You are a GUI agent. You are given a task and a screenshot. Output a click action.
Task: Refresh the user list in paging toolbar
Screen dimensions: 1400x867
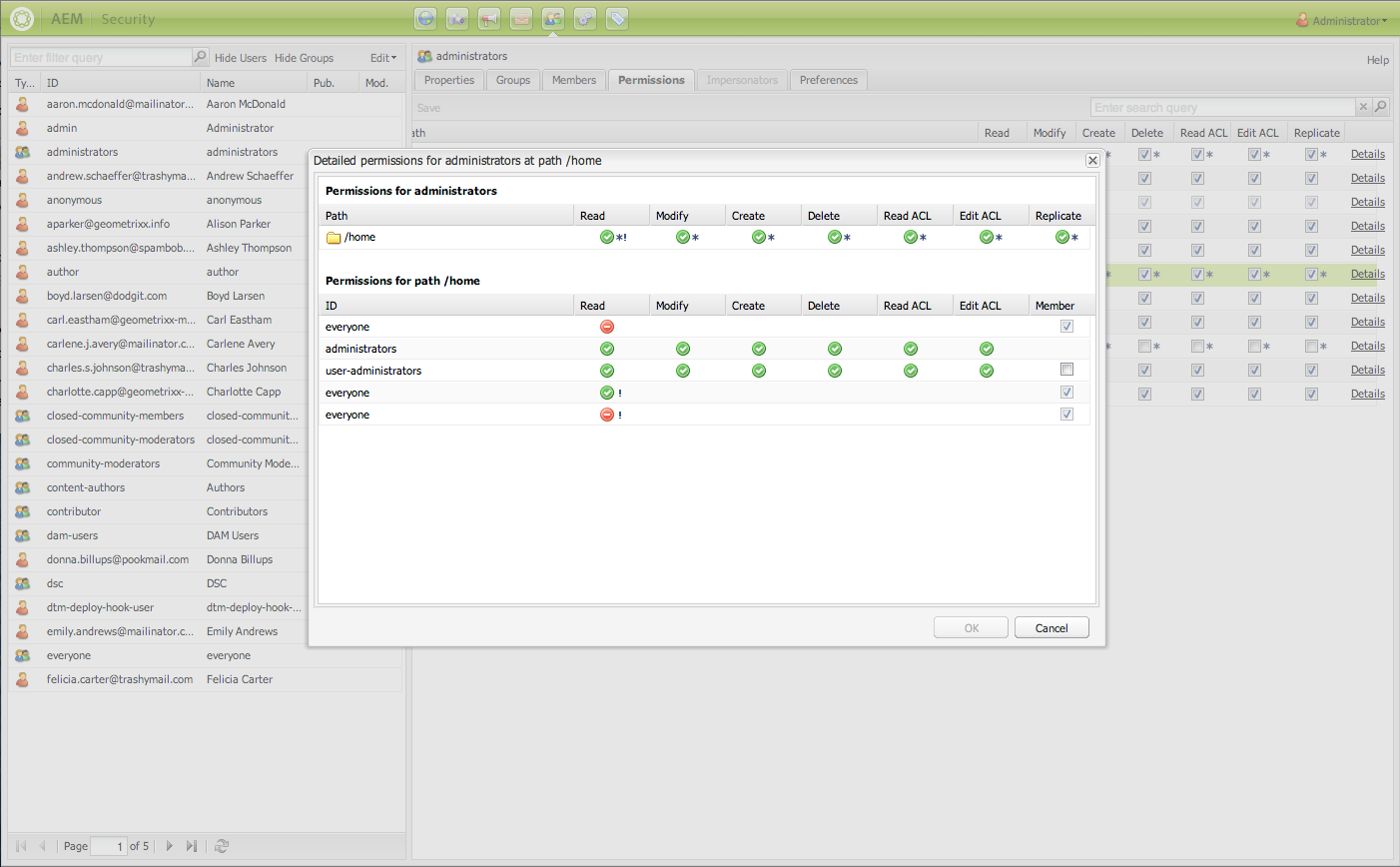point(222,846)
